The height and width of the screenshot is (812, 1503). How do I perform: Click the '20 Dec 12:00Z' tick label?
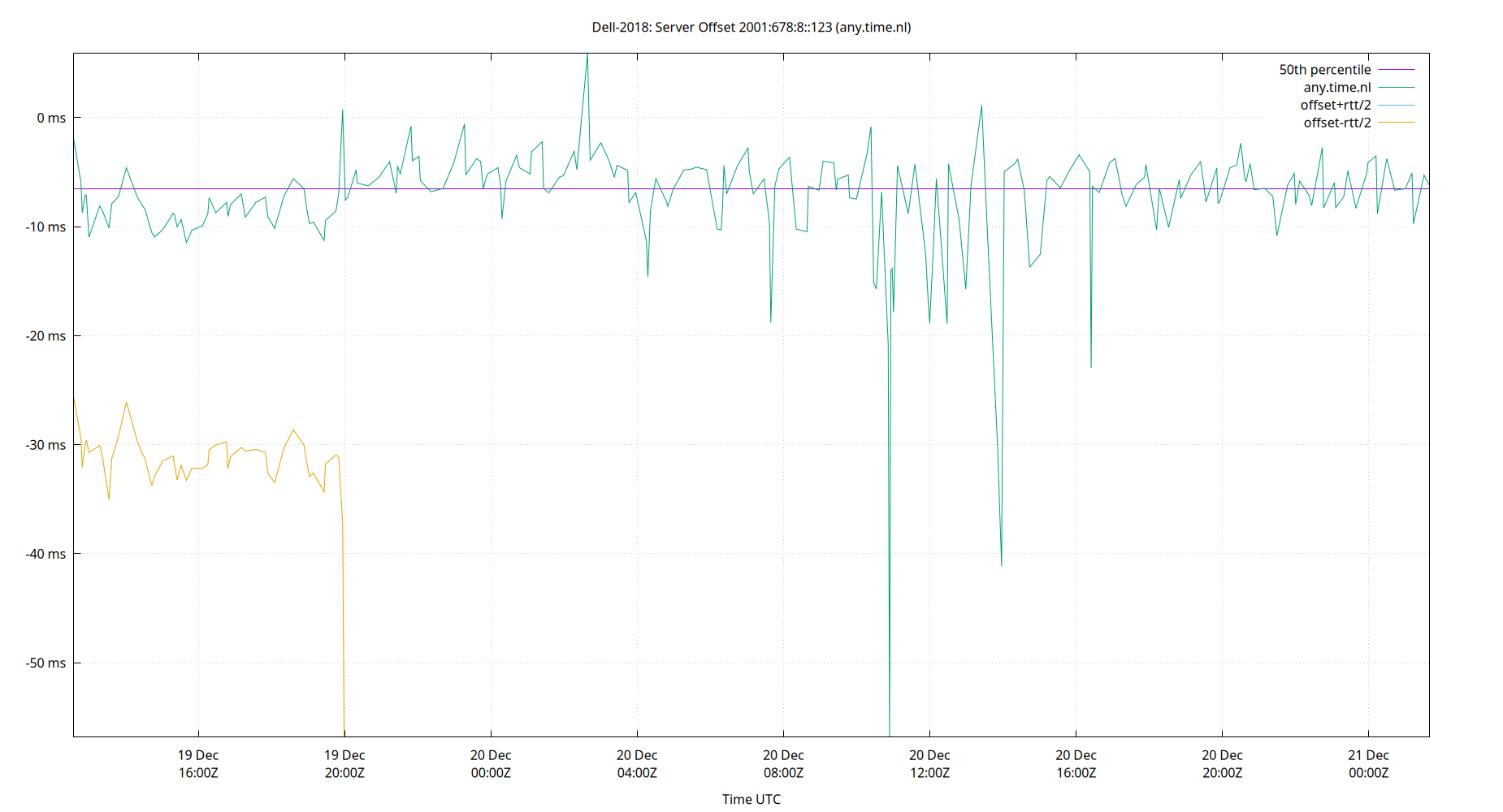930,763
